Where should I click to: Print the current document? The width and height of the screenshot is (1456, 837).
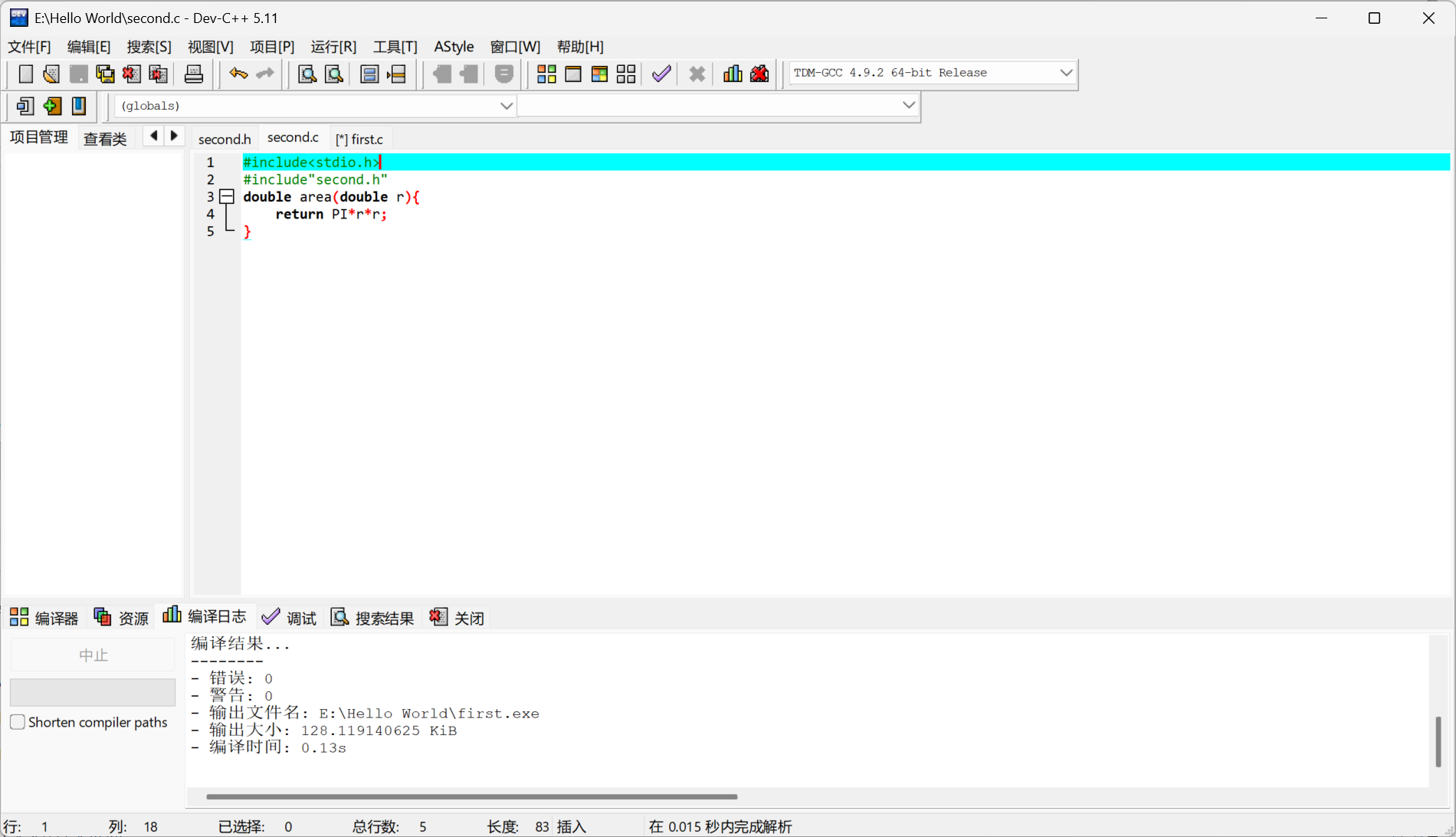click(193, 74)
